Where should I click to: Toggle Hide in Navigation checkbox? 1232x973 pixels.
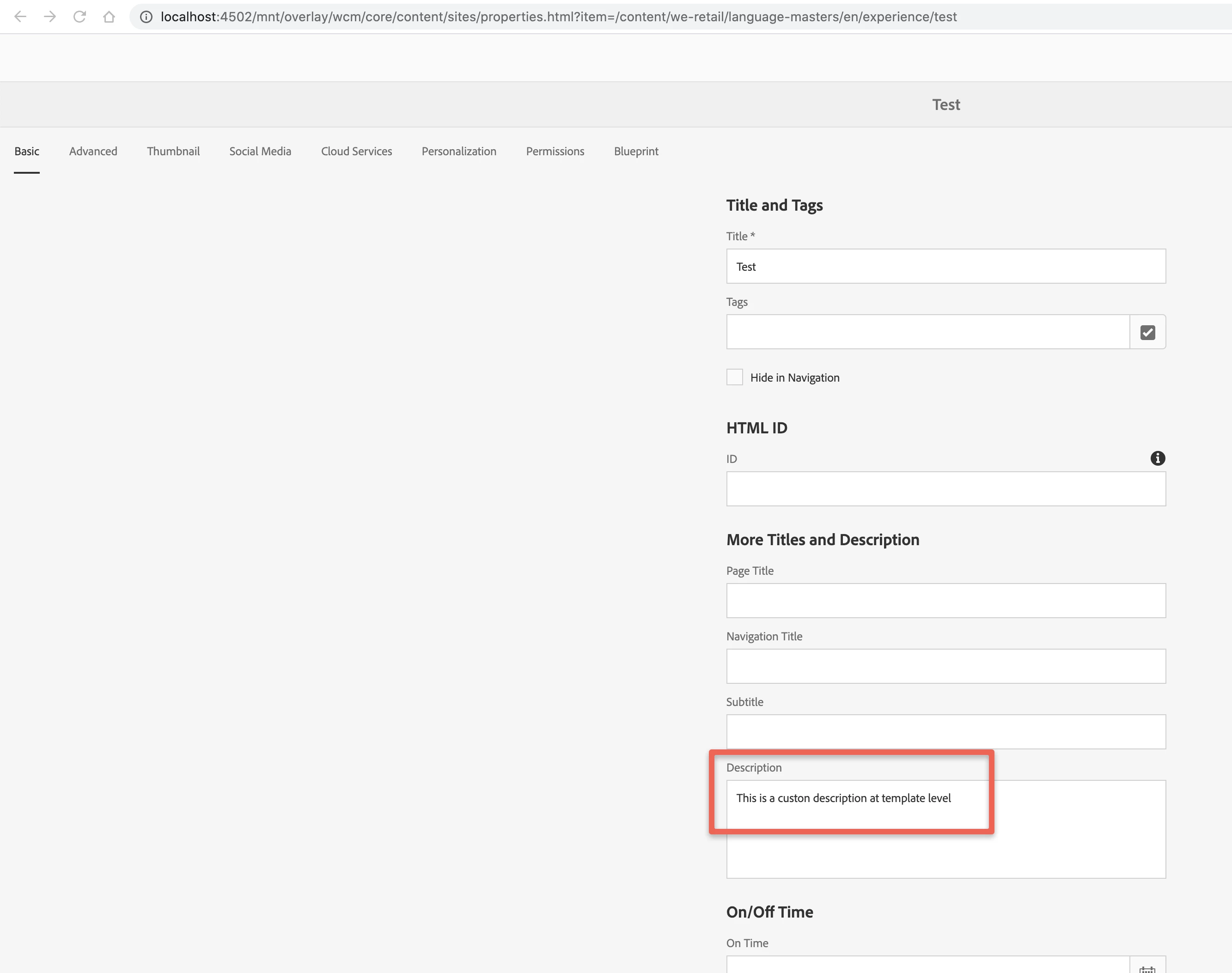[x=734, y=377]
